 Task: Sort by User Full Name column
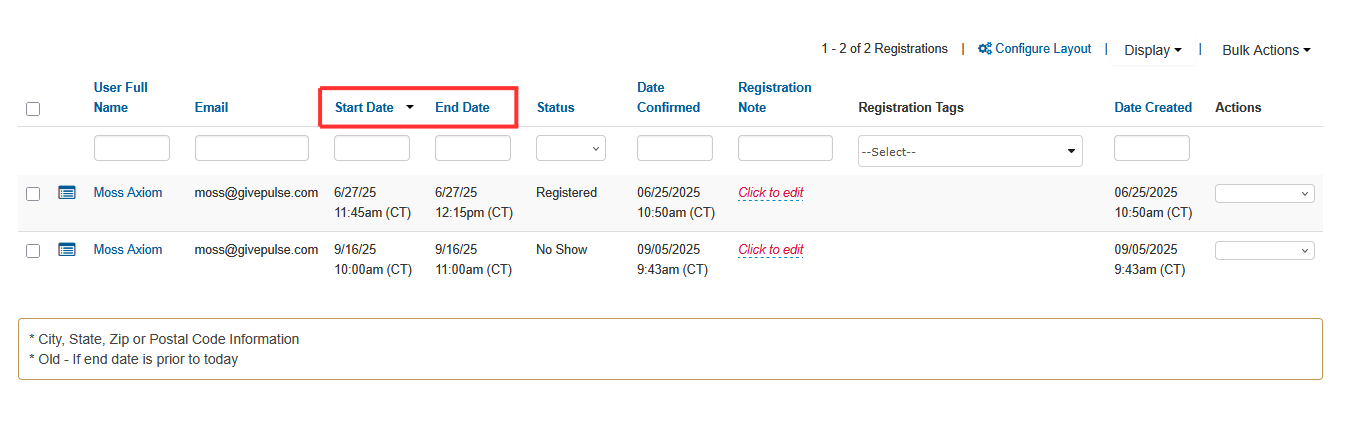tap(121, 97)
